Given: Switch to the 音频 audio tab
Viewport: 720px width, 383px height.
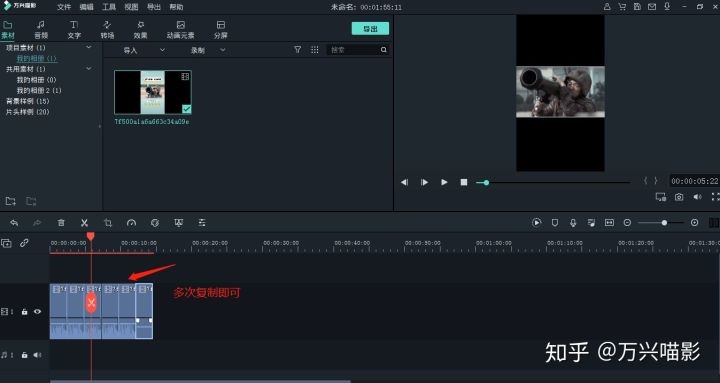Looking at the screenshot, I should click(41, 30).
